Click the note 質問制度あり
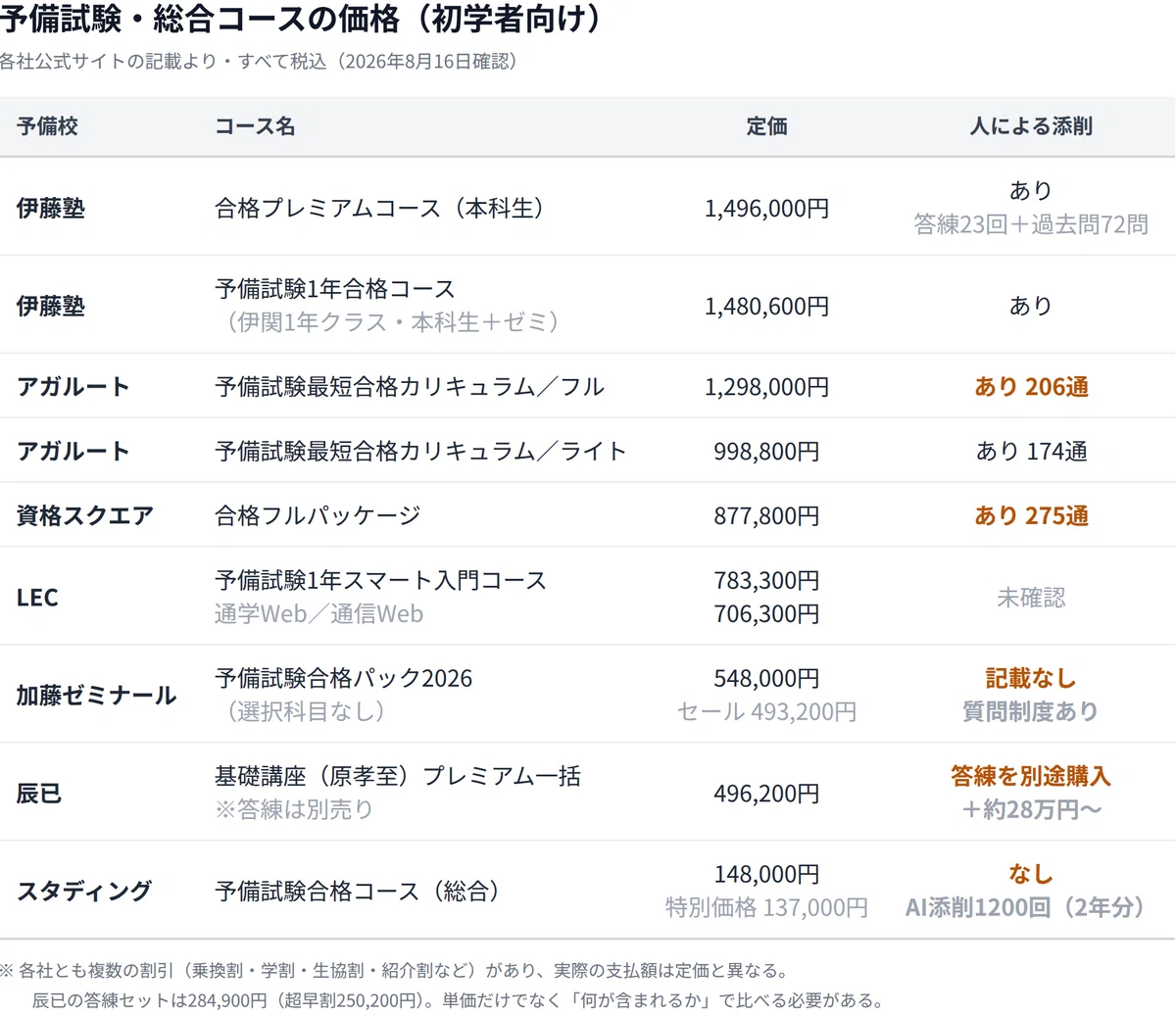The image size is (1176, 1016). coord(1031,712)
